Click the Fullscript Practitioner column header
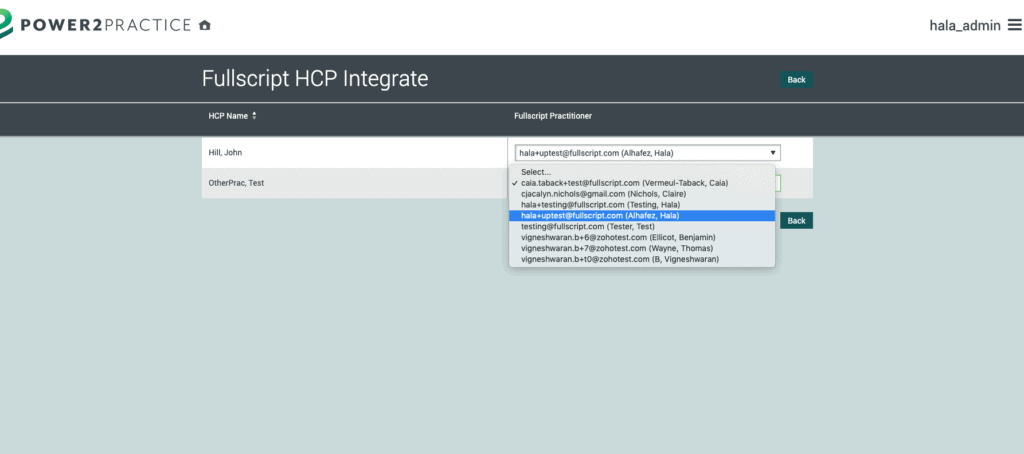 click(x=553, y=116)
